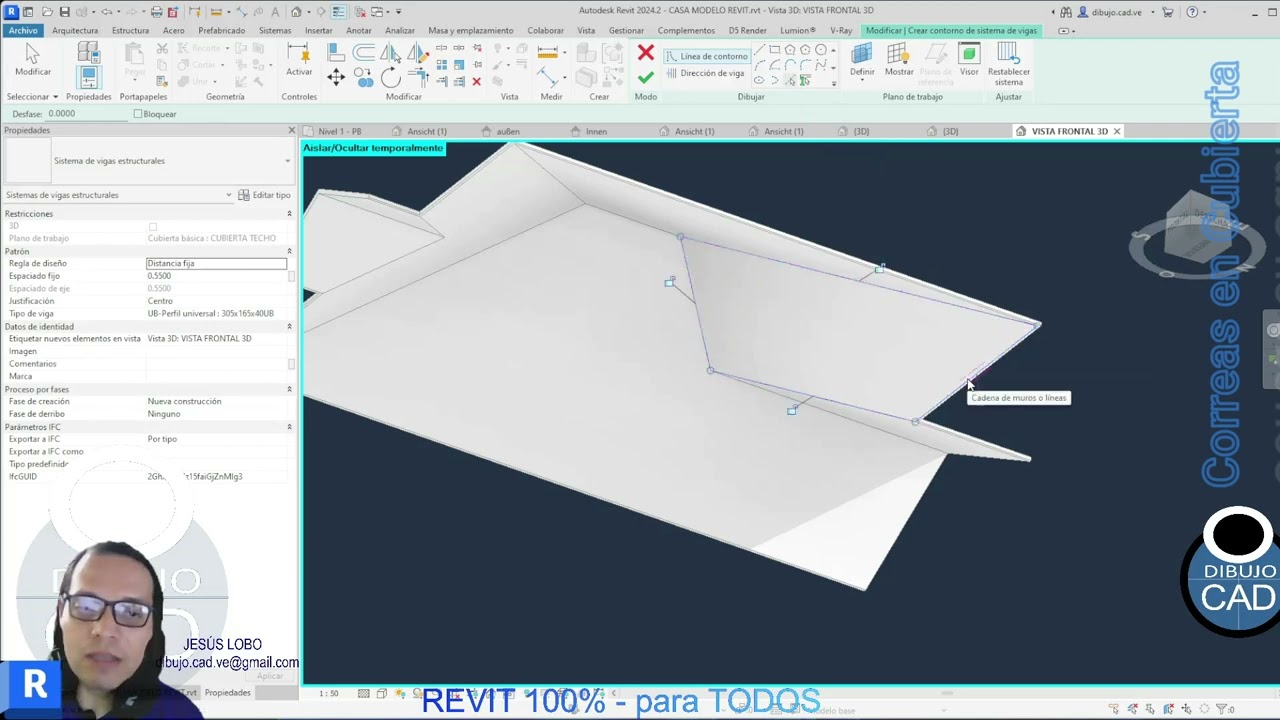Screen dimensions: 1280x720
Task: Toggle the Bloquear checkbox
Action: tap(138, 114)
